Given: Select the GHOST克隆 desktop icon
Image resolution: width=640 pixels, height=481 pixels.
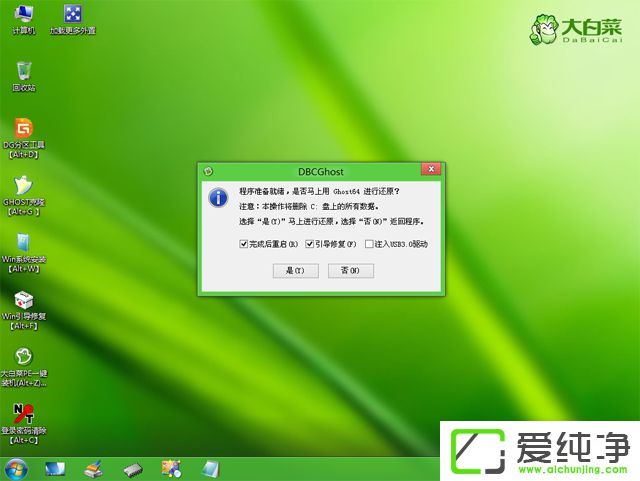Looking at the screenshot, I should (x=23, y=187).
